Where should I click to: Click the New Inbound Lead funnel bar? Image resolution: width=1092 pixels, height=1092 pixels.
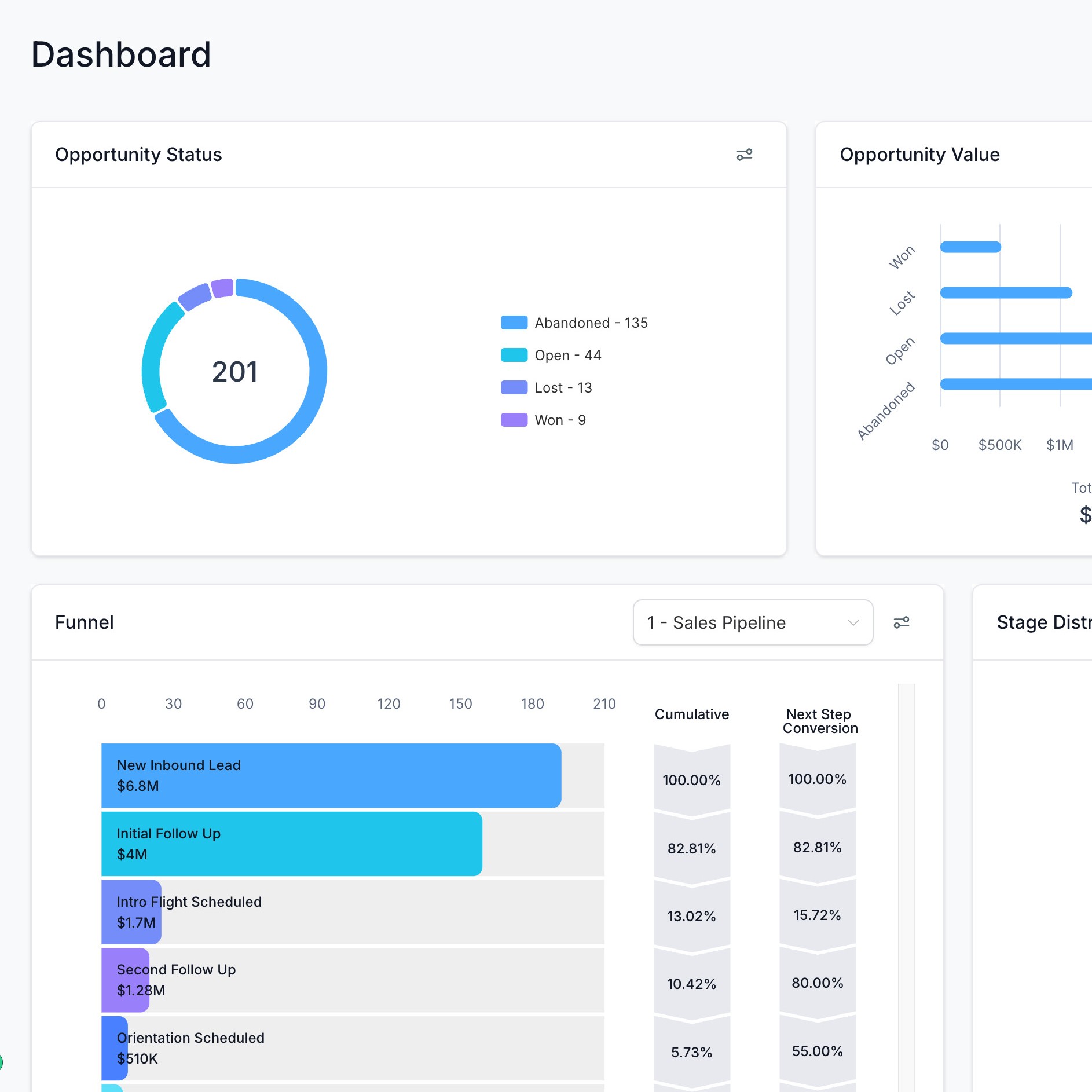330,776
